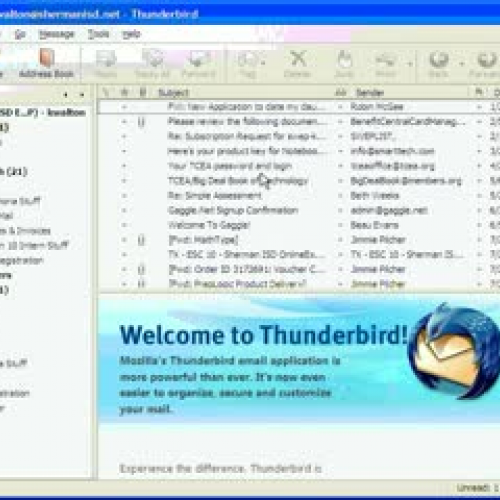Open the Print button dropdown arrow
Screen dimensions: 500x500
point(410,63)
